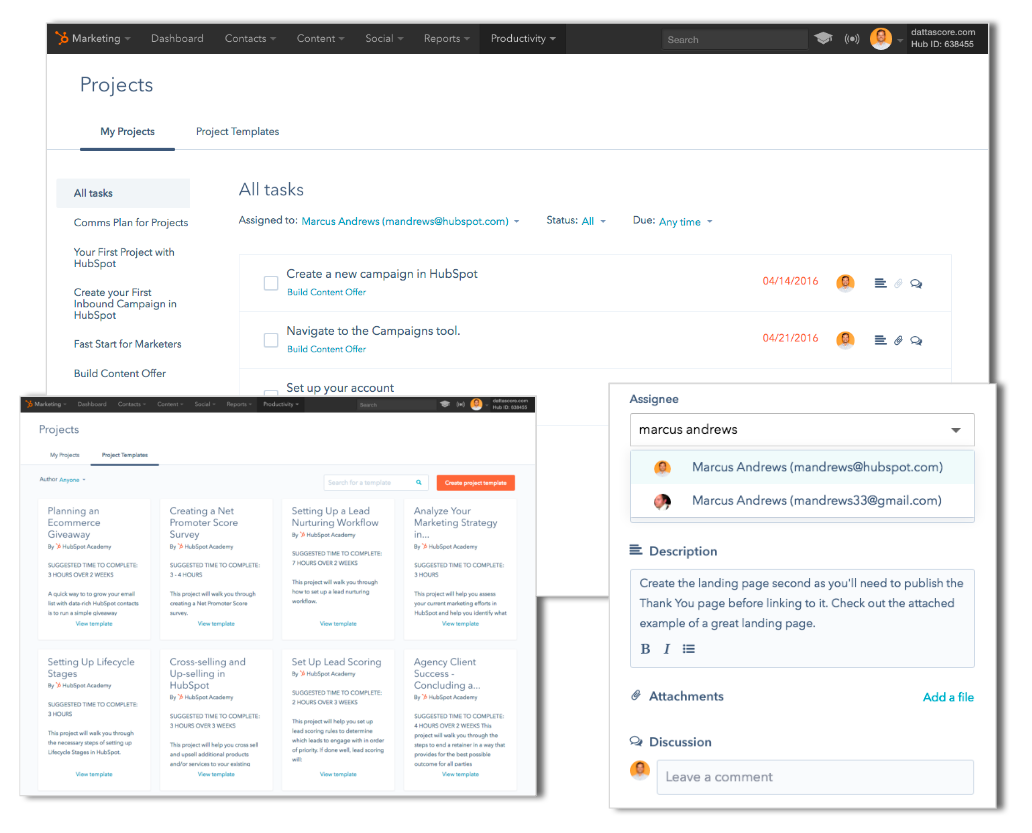The height and width of the screenshot is (833, 1032).
Task: View template for Set Up Lead Scoring
Action: 338,774
